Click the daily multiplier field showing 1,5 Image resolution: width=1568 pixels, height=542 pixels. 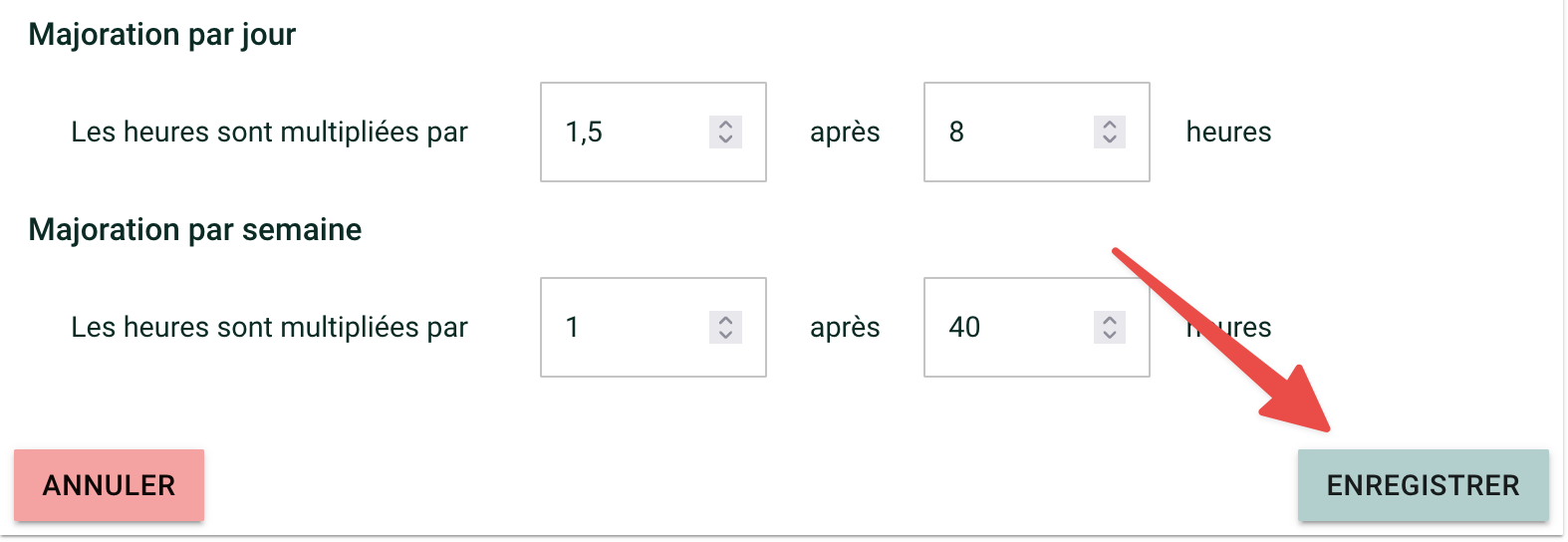tap(628, 132)
